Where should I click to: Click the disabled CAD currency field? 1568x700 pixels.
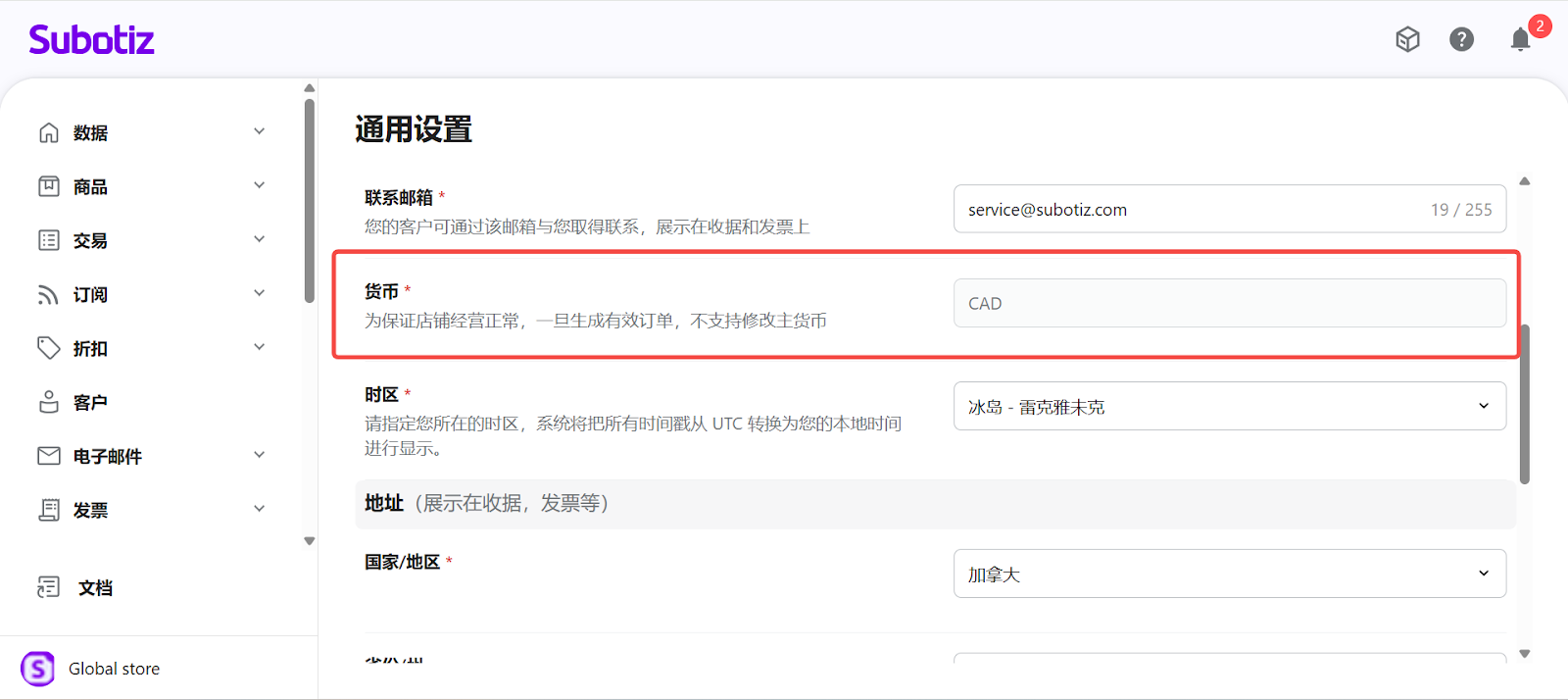click(1229, 303)
